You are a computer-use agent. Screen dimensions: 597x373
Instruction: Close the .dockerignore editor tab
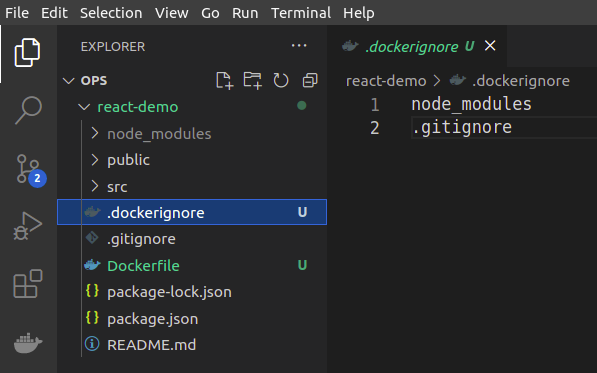tap(490, 46)
